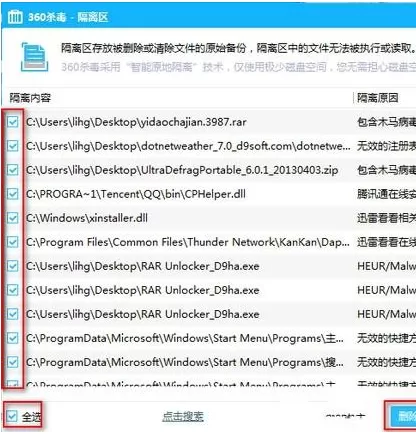Select the yidaochajian.3987.rar file path
This screenshot has width=416, height=434.
tap(136, 122)
